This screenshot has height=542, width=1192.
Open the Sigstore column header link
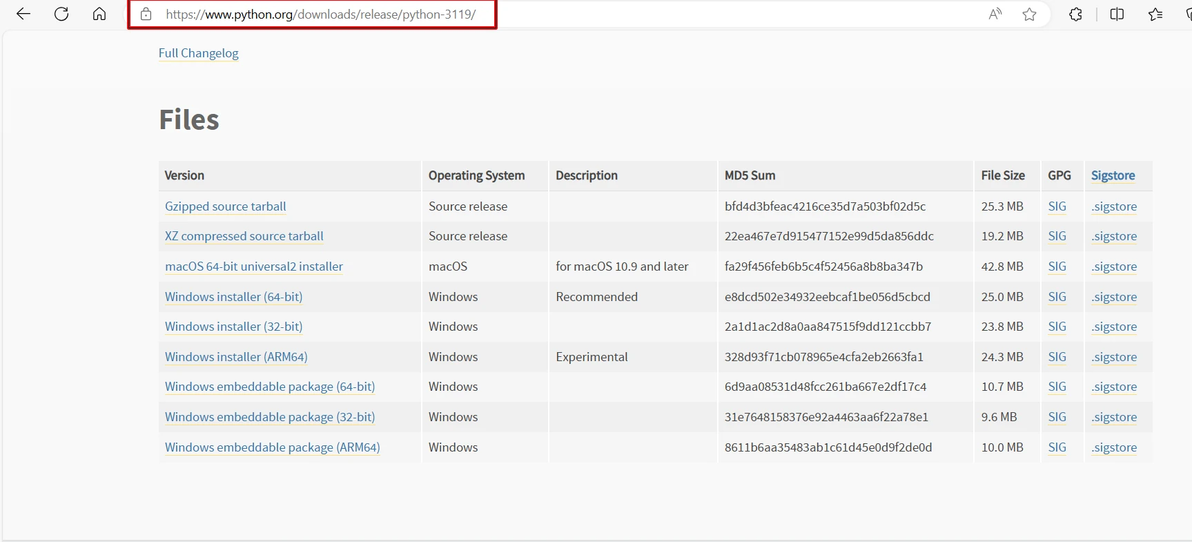click(1112, 175)
